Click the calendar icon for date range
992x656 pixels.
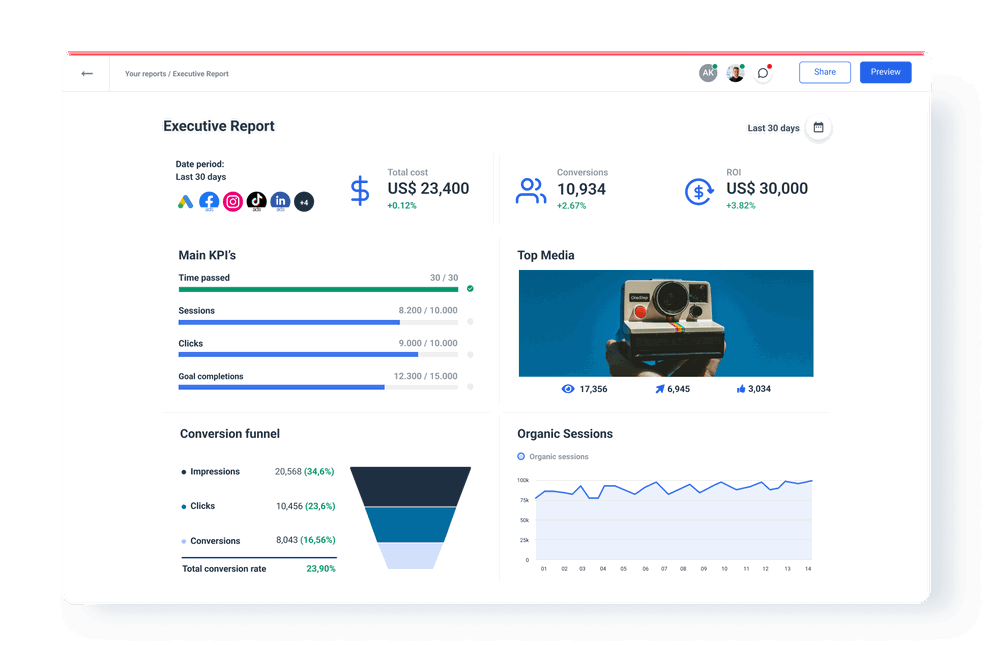[x=818, y=128]
